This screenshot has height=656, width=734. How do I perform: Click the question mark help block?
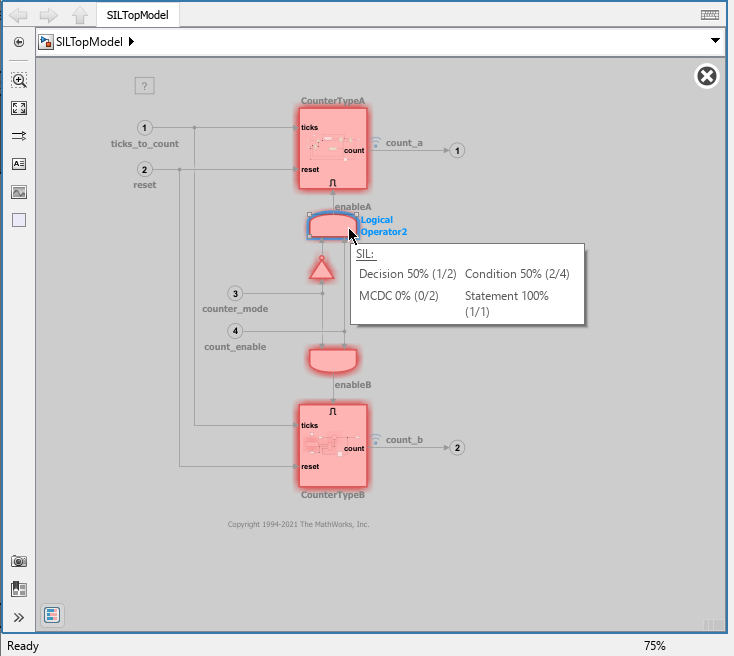tap(144, 86)
